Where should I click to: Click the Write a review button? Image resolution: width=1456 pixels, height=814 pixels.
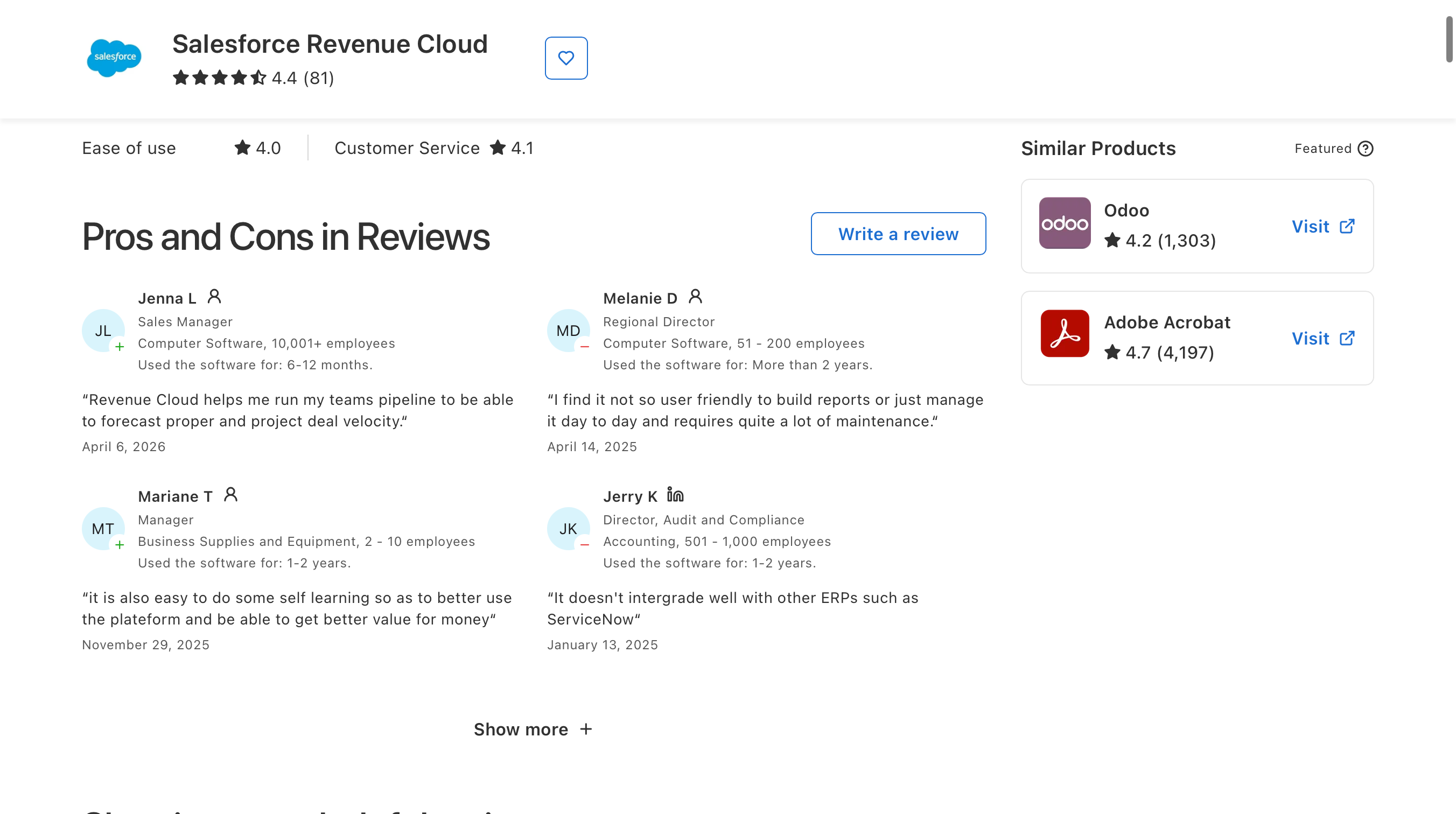coord(898,234)
